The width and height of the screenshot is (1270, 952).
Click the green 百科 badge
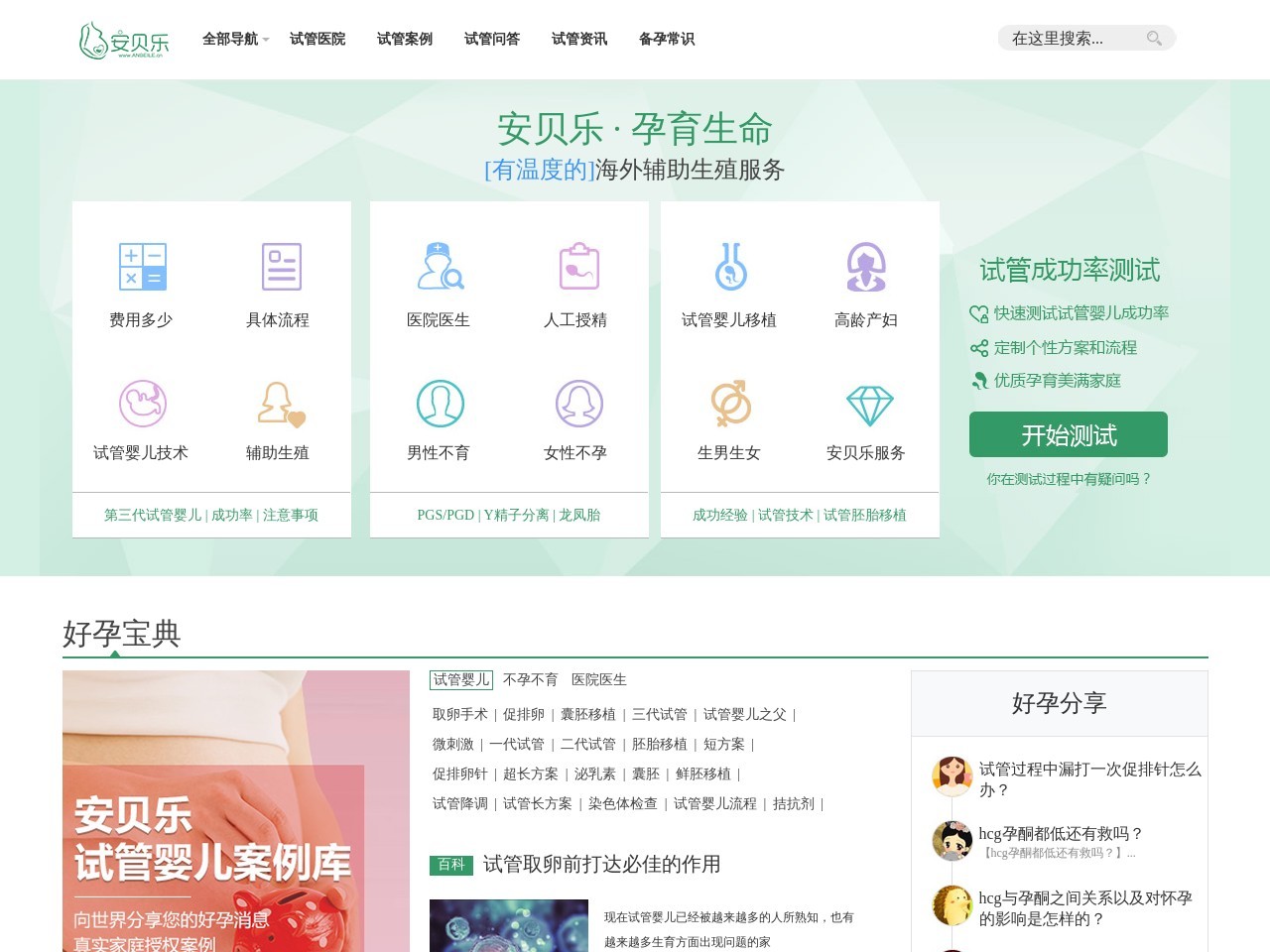(x=451, y=865)
